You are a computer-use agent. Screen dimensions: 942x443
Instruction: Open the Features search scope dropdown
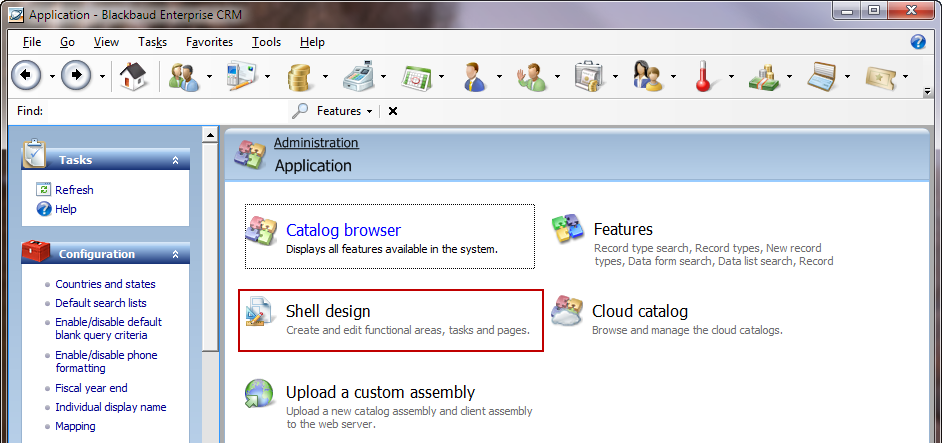coord(344,111)
